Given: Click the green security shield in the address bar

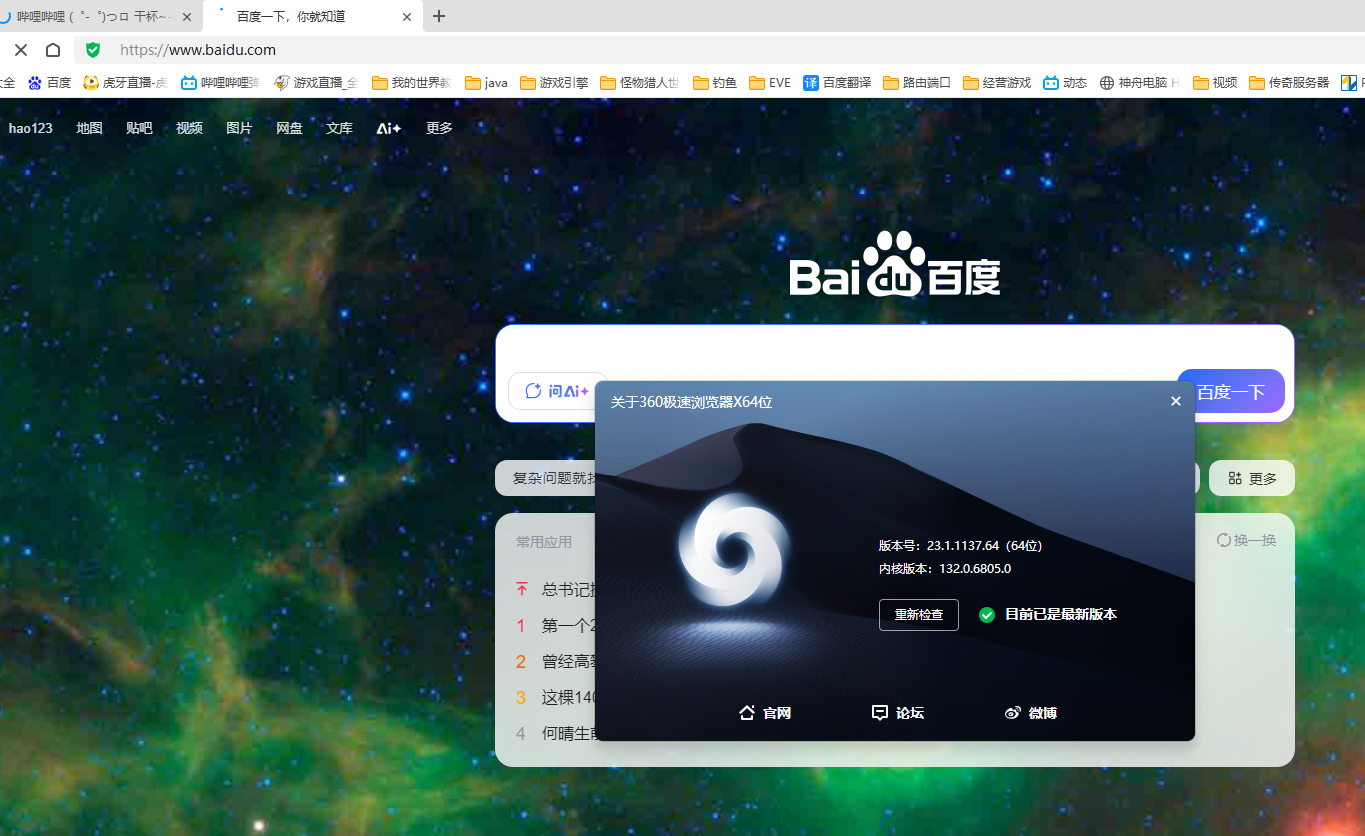Looking at the screenshot, I should (92, 49).
